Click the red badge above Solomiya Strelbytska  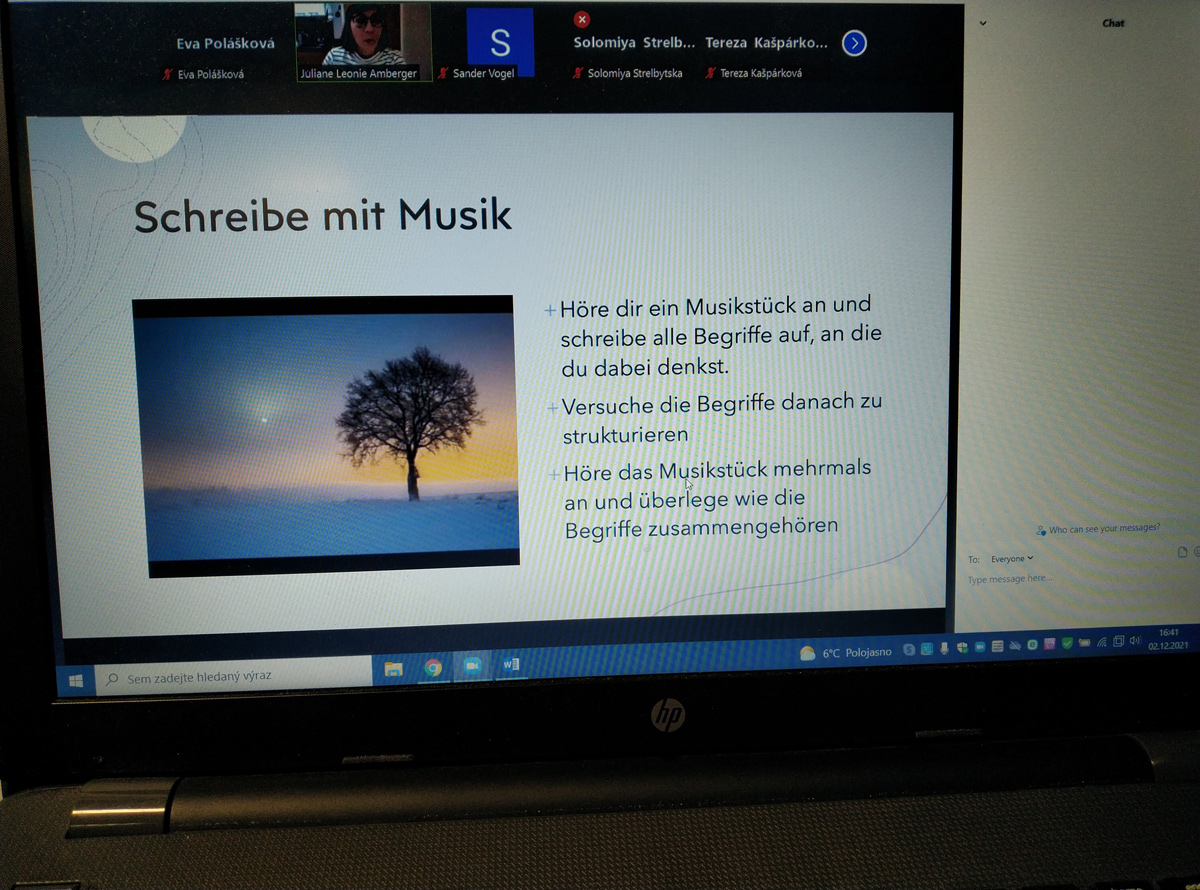point(582,19)
